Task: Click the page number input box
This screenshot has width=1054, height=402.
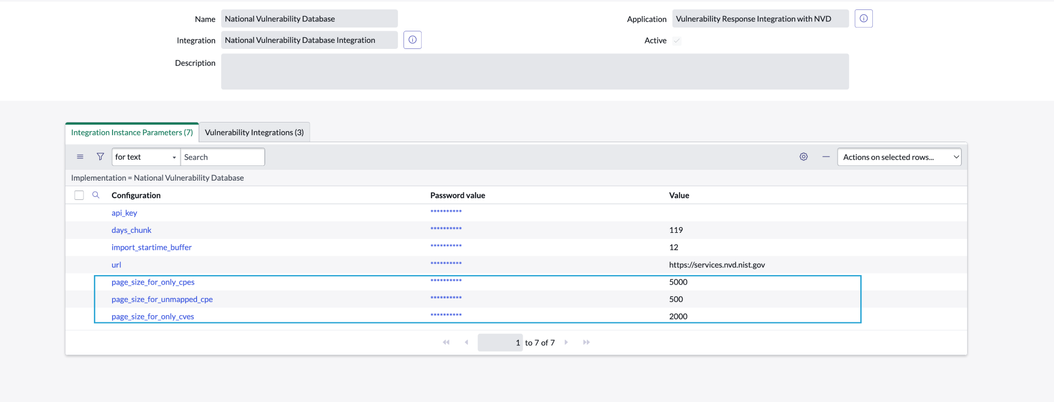Action: (x=500, y=342)
